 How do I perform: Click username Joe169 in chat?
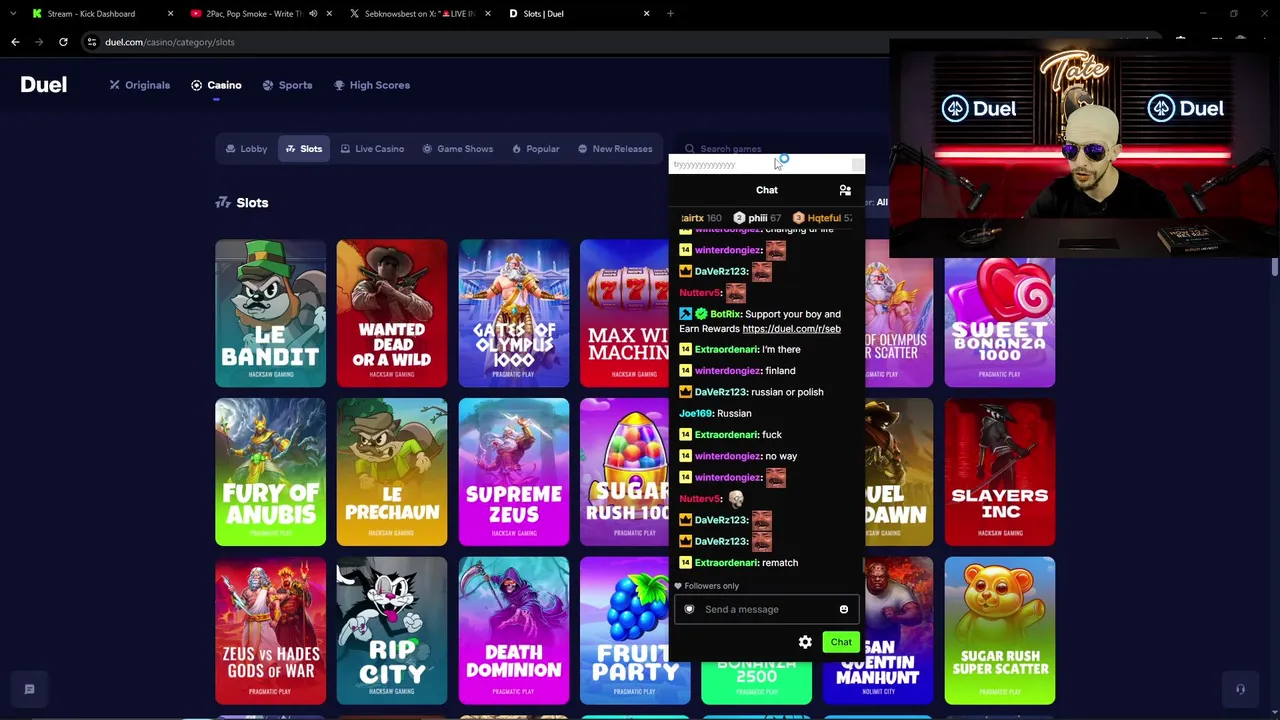tap(696, 413)
